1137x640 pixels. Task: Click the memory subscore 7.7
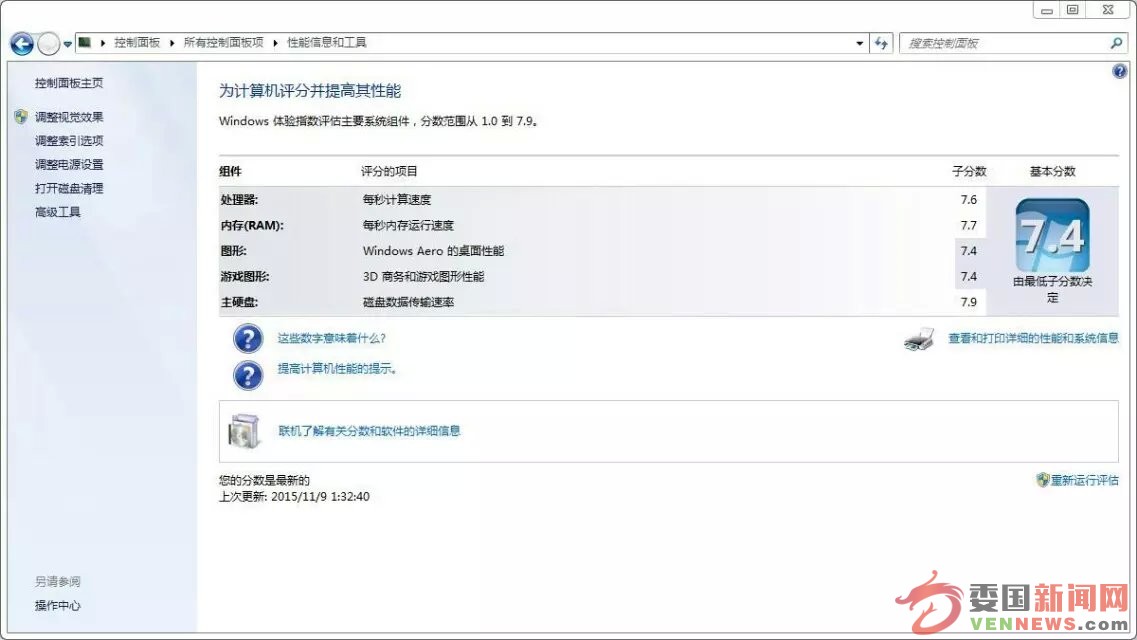point(969,225)
